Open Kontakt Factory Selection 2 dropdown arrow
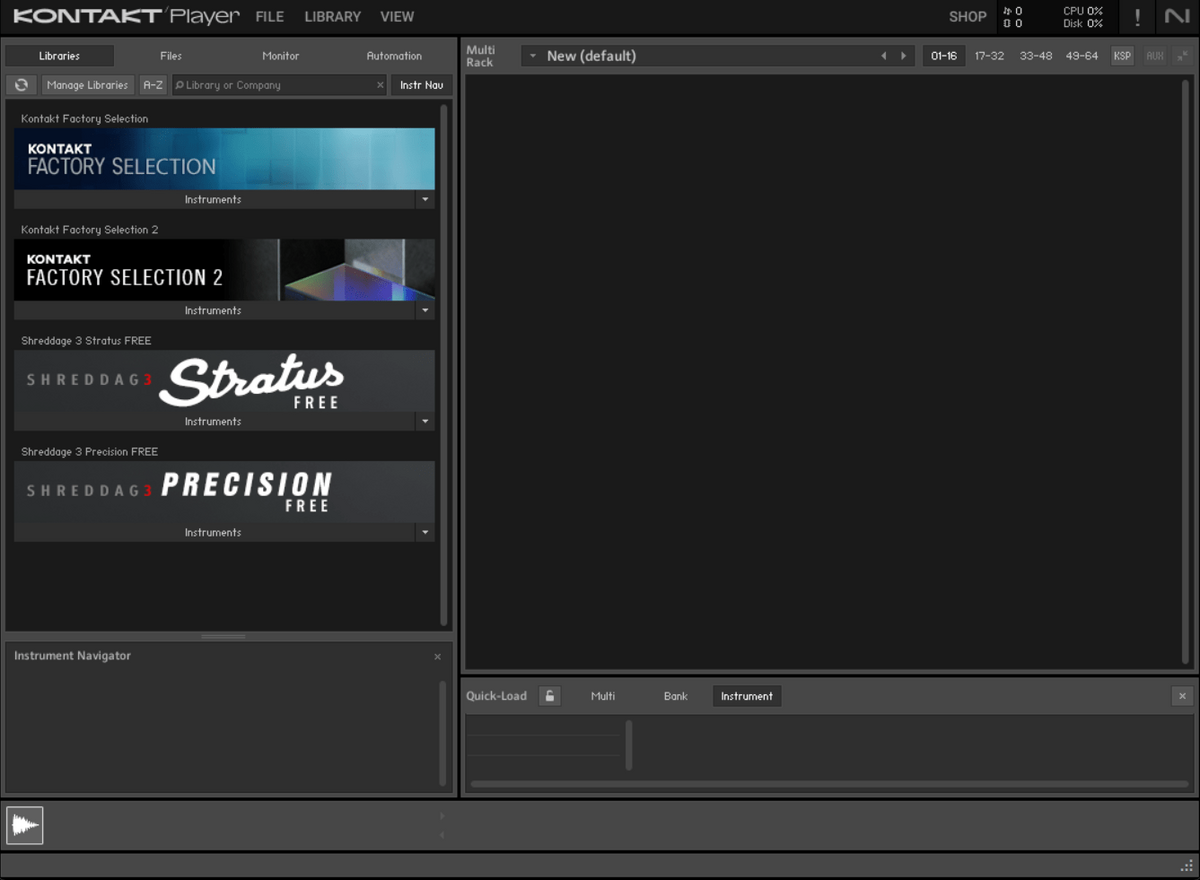Image resolution: width=1200 pixels, height=880 pixels. point(425,310)
